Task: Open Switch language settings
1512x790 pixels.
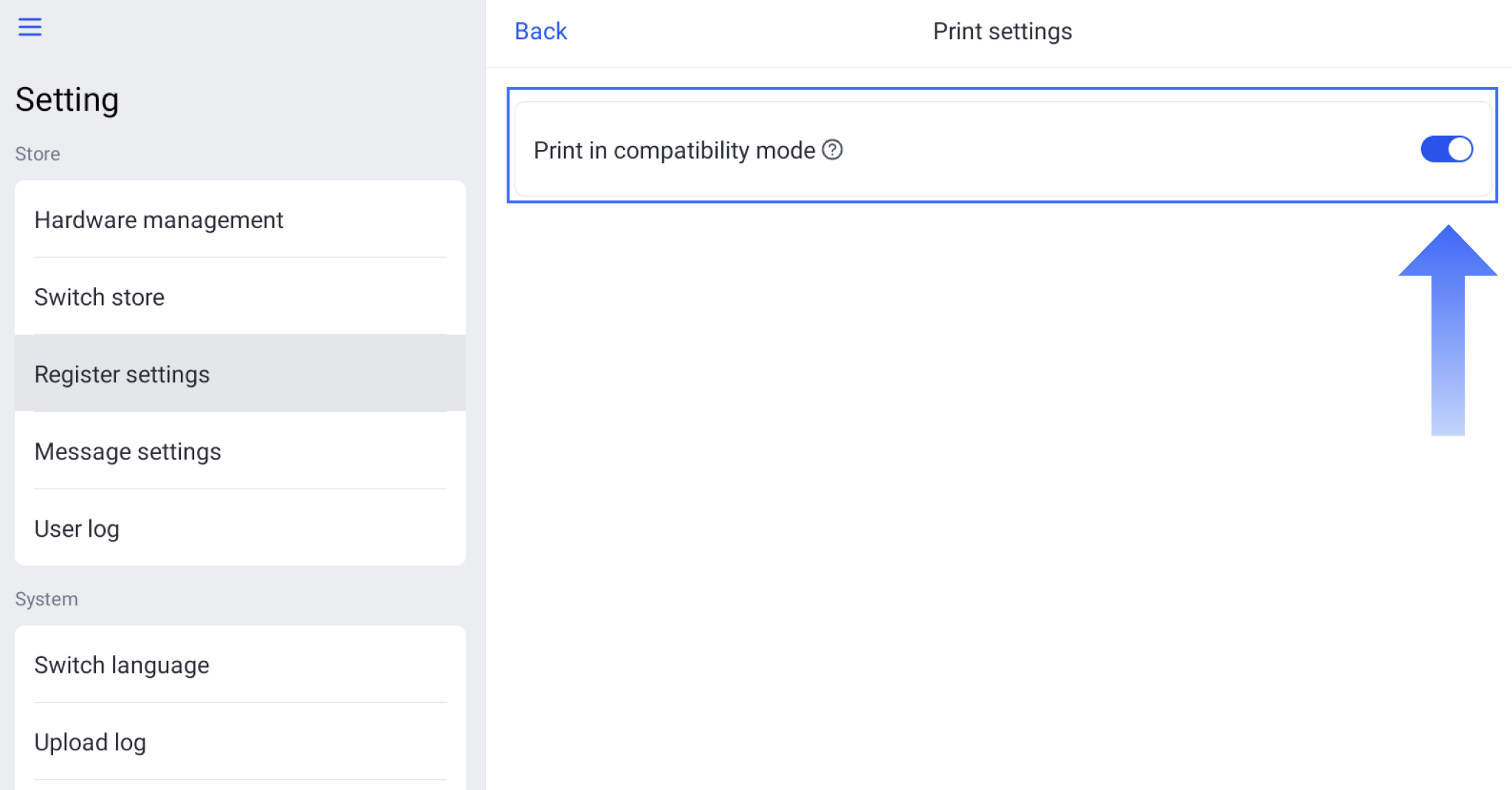Action: [x=121, y=664]
